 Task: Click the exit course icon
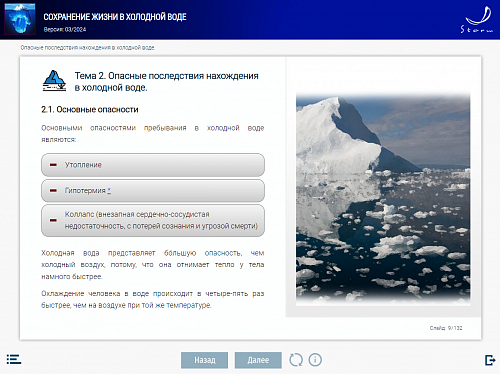tap(490, 360)
